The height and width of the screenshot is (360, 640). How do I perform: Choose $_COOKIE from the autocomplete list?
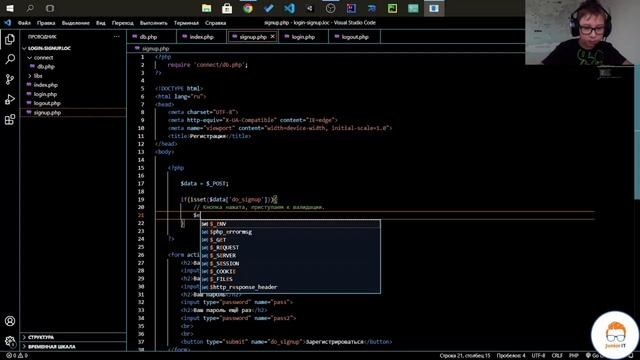click(290, 271)
